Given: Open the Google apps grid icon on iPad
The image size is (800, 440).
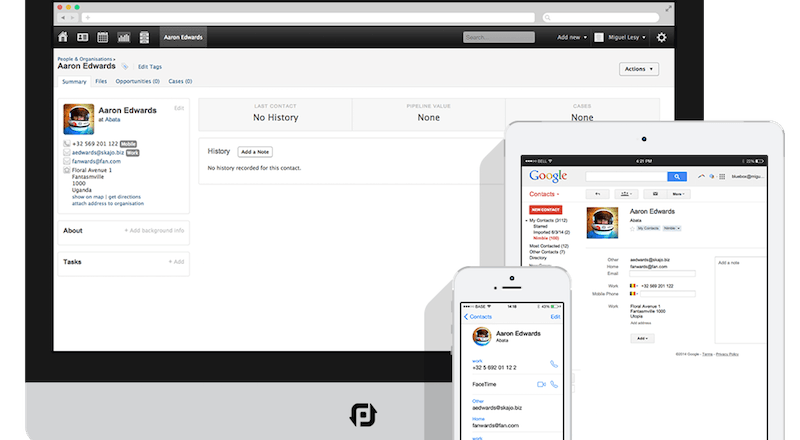Looking at the screenshot, I should 722,177.
